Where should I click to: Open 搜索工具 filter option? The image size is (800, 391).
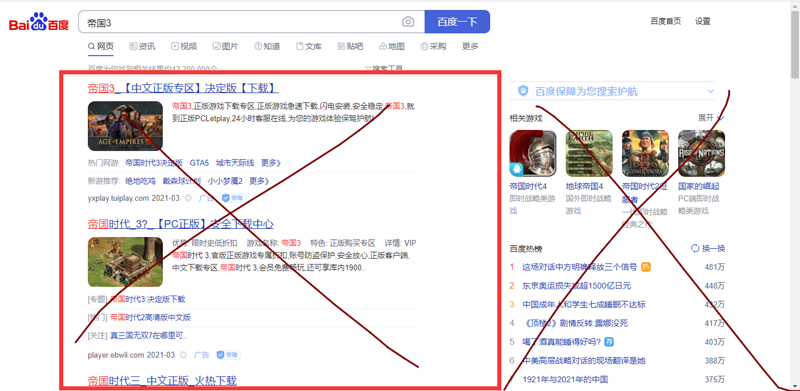384,68
